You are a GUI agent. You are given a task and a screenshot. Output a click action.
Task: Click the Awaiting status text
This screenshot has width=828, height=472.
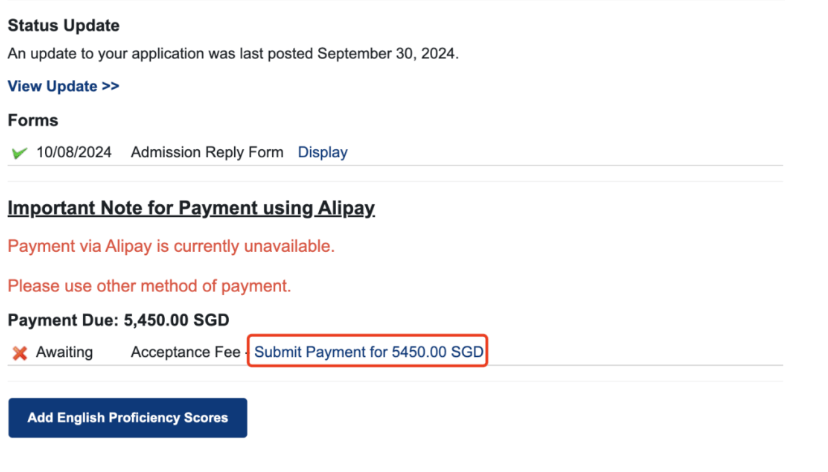[x=64, y=352]
